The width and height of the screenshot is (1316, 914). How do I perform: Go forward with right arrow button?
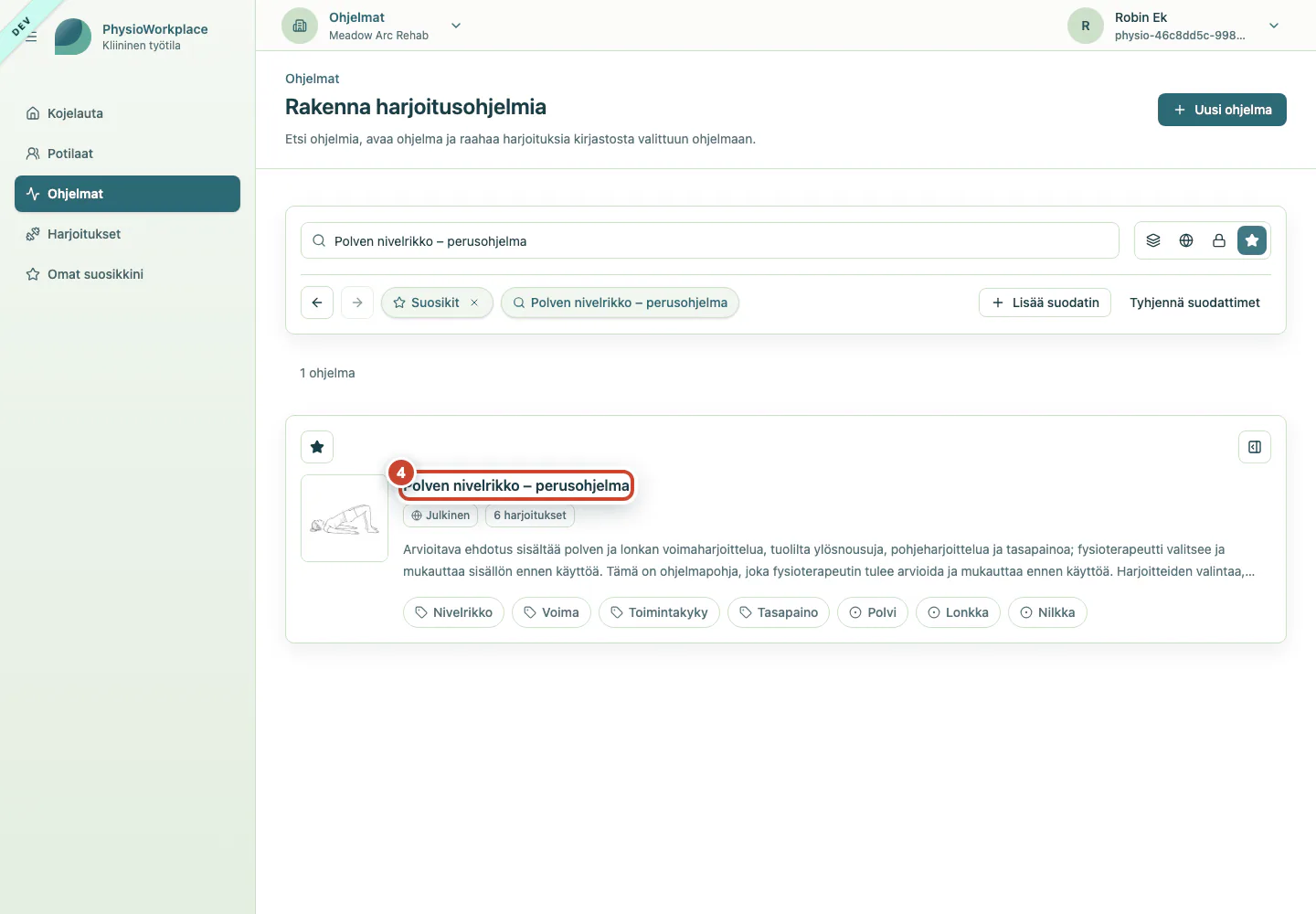[357, 303]
